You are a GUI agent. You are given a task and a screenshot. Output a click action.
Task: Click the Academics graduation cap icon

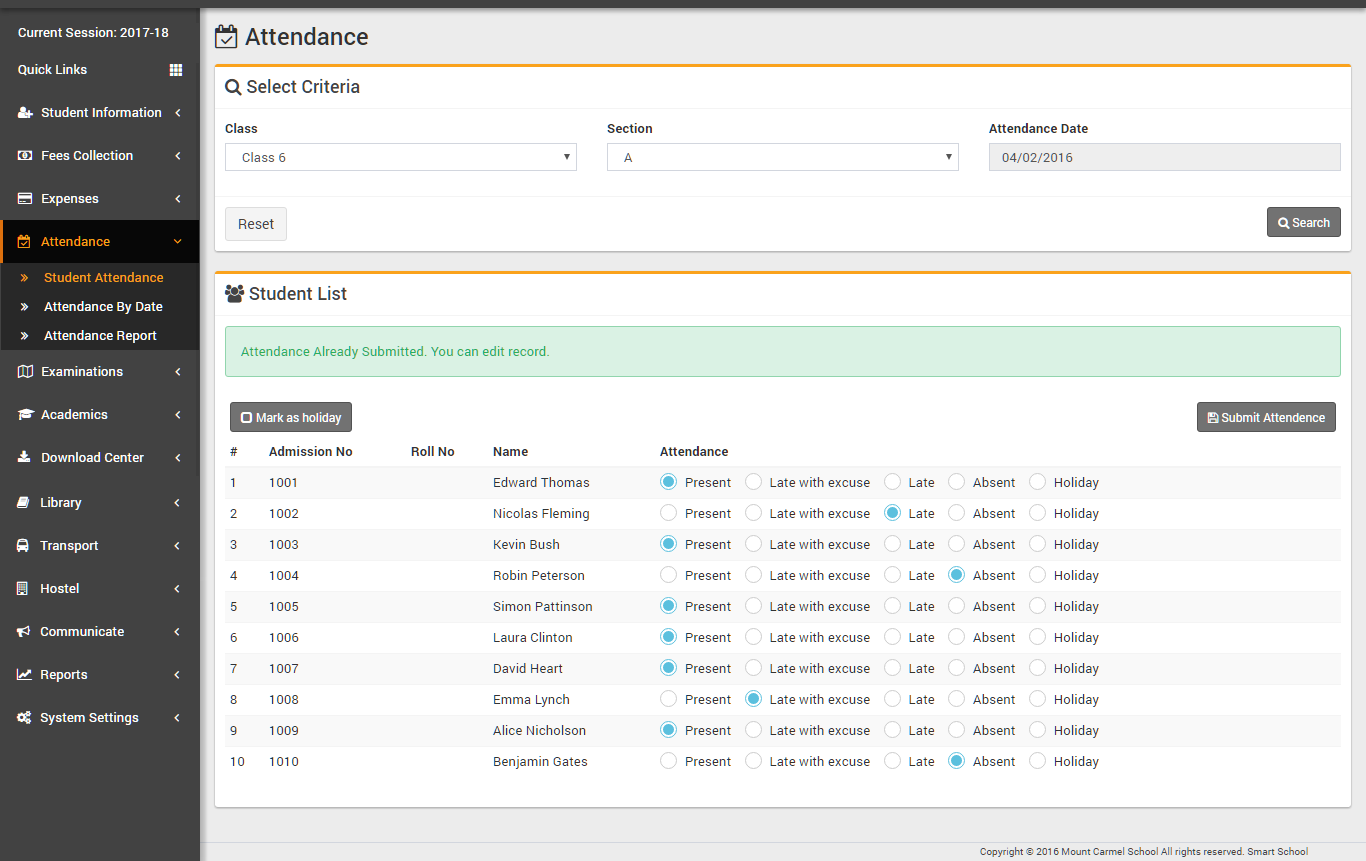(x=25, y=415)
